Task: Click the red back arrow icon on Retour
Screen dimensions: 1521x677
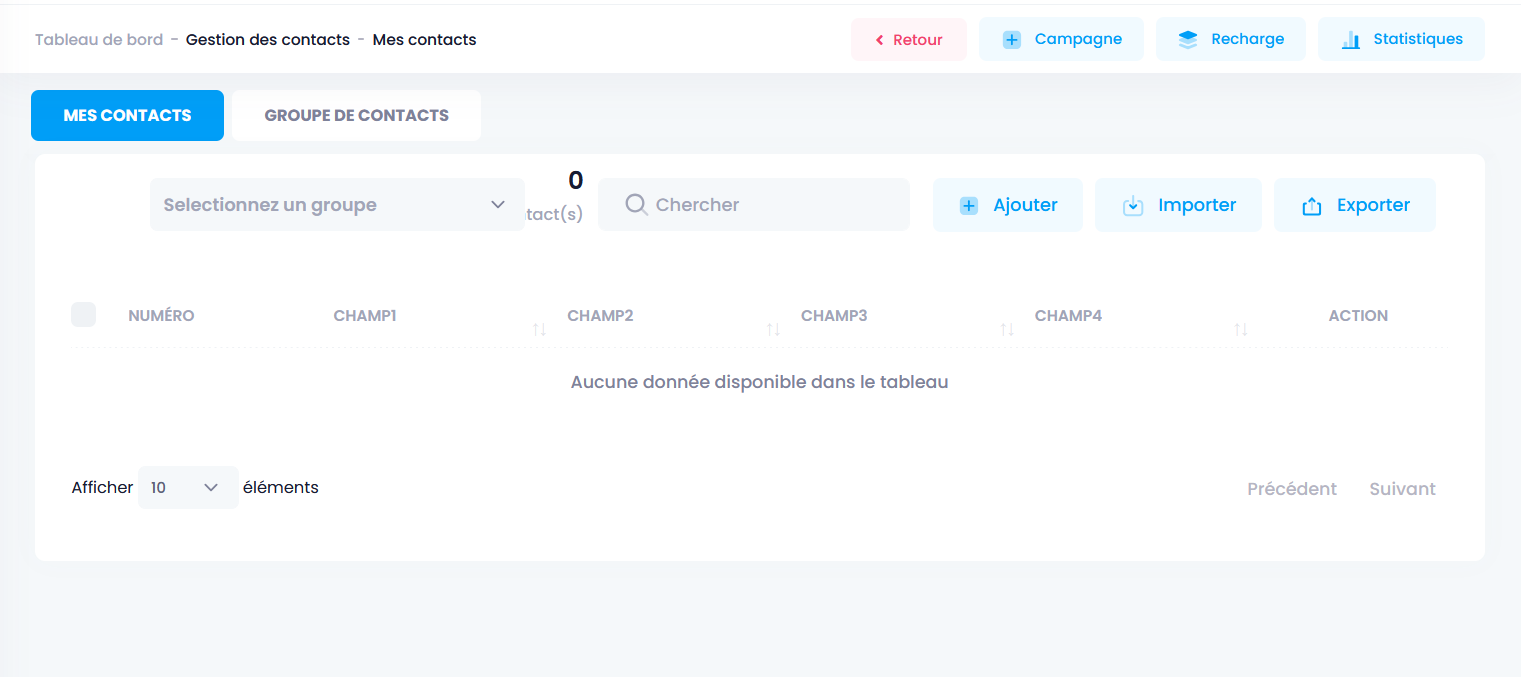Action: coord(879,40)
